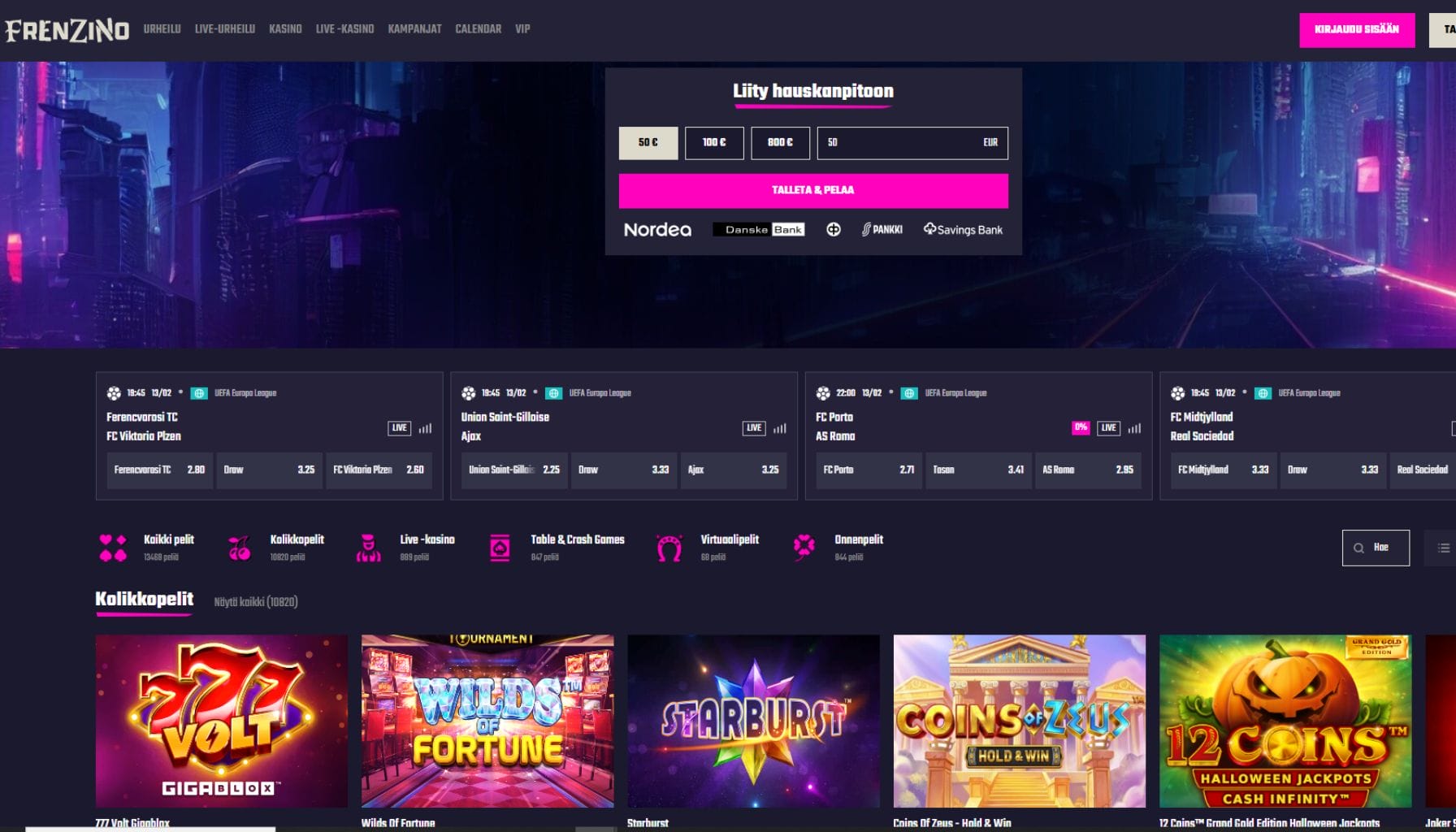The height and width of the screenshot is (832, 1456).
Task: Open statistics bars for Ferencvarosi match
Action: [x=425, y=428]
